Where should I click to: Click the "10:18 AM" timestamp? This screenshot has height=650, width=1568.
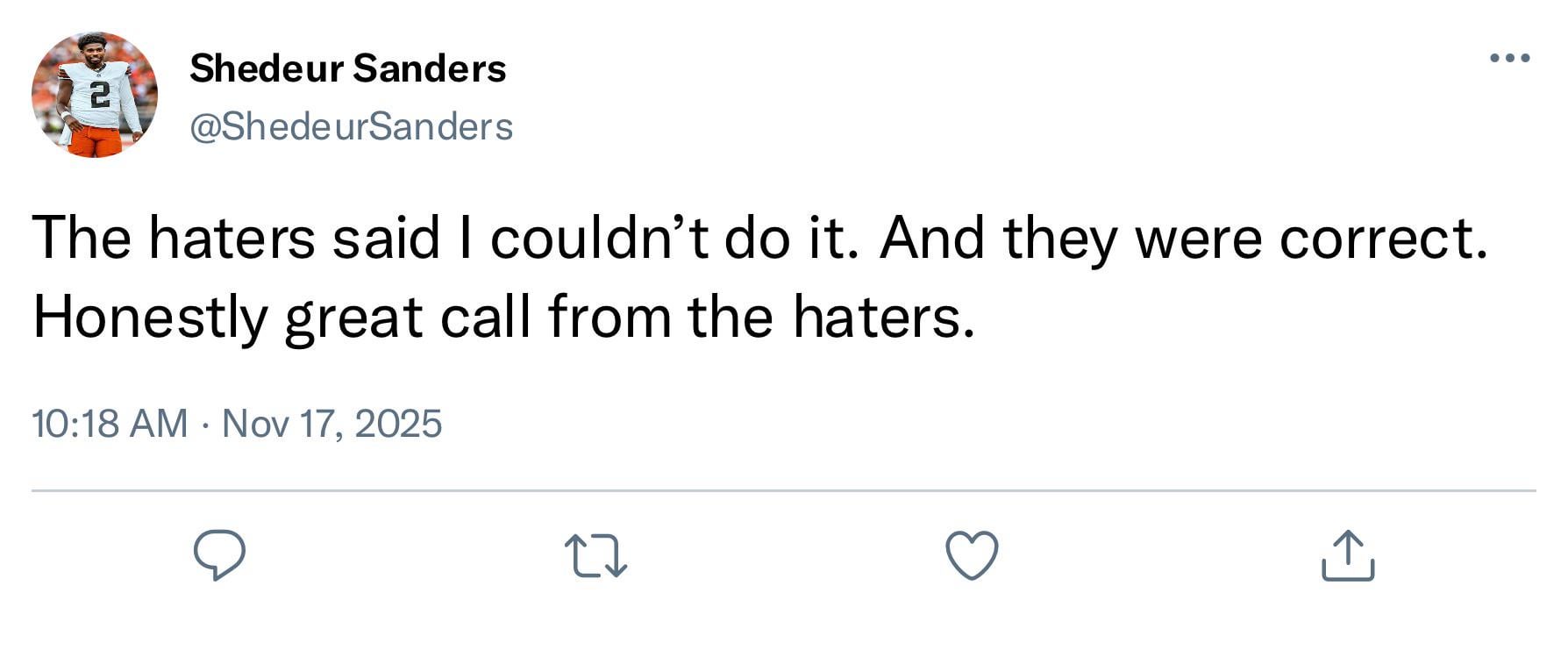[x=110, y=424]
